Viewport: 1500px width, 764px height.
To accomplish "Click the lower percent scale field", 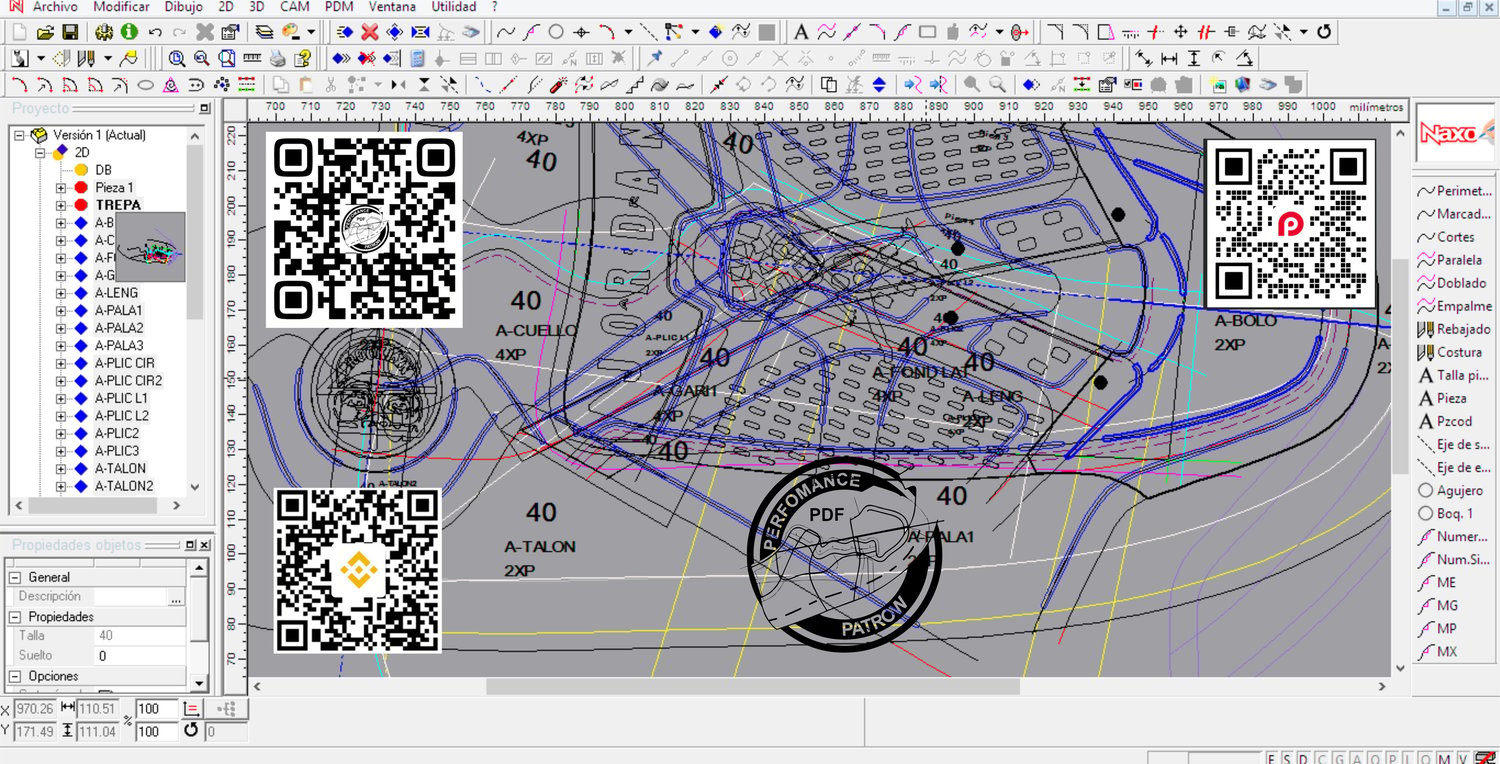I will click(157, 731).
